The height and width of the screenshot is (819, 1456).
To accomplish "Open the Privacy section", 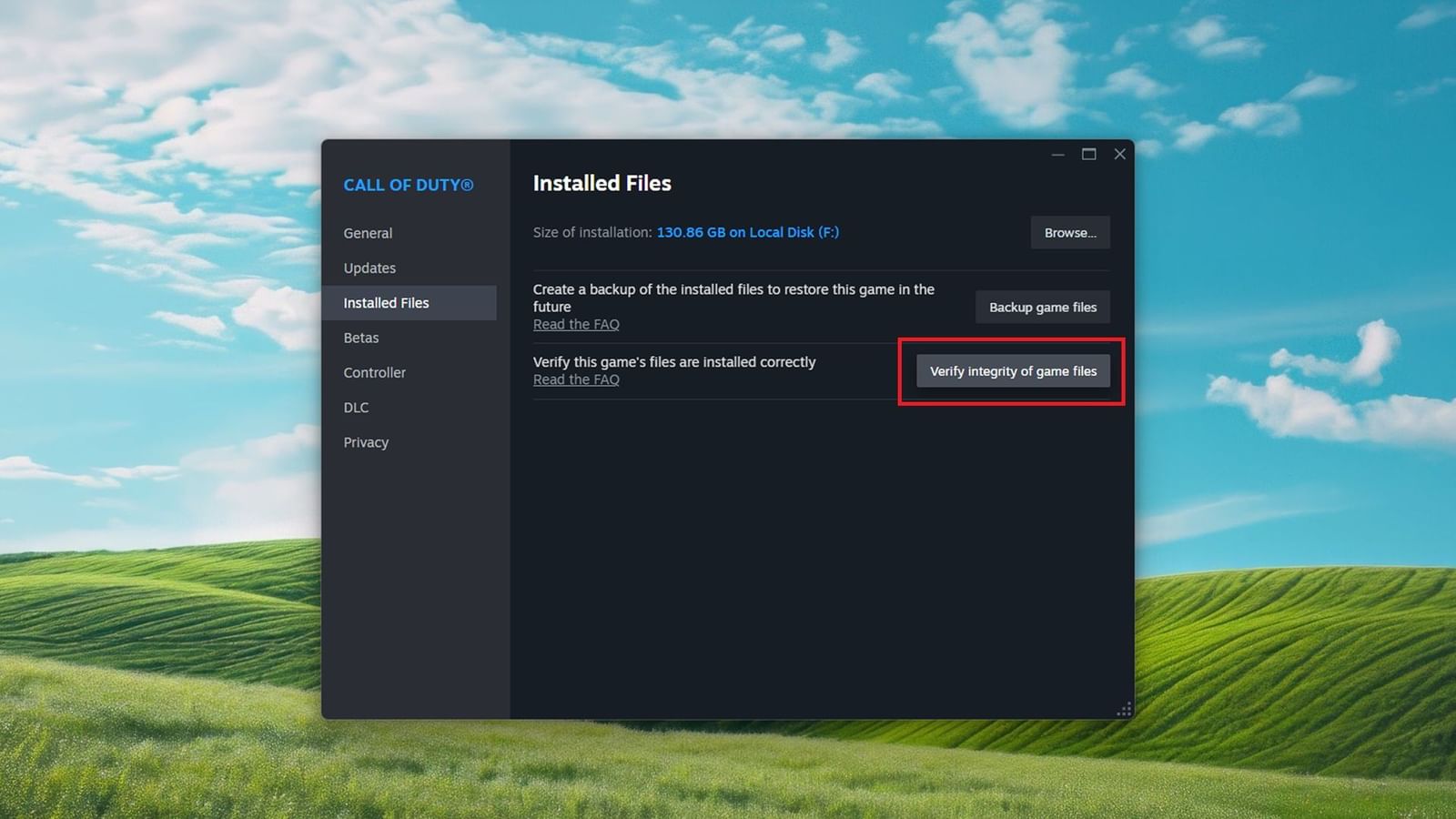I will pyautogui.click(x=366, y=441).
